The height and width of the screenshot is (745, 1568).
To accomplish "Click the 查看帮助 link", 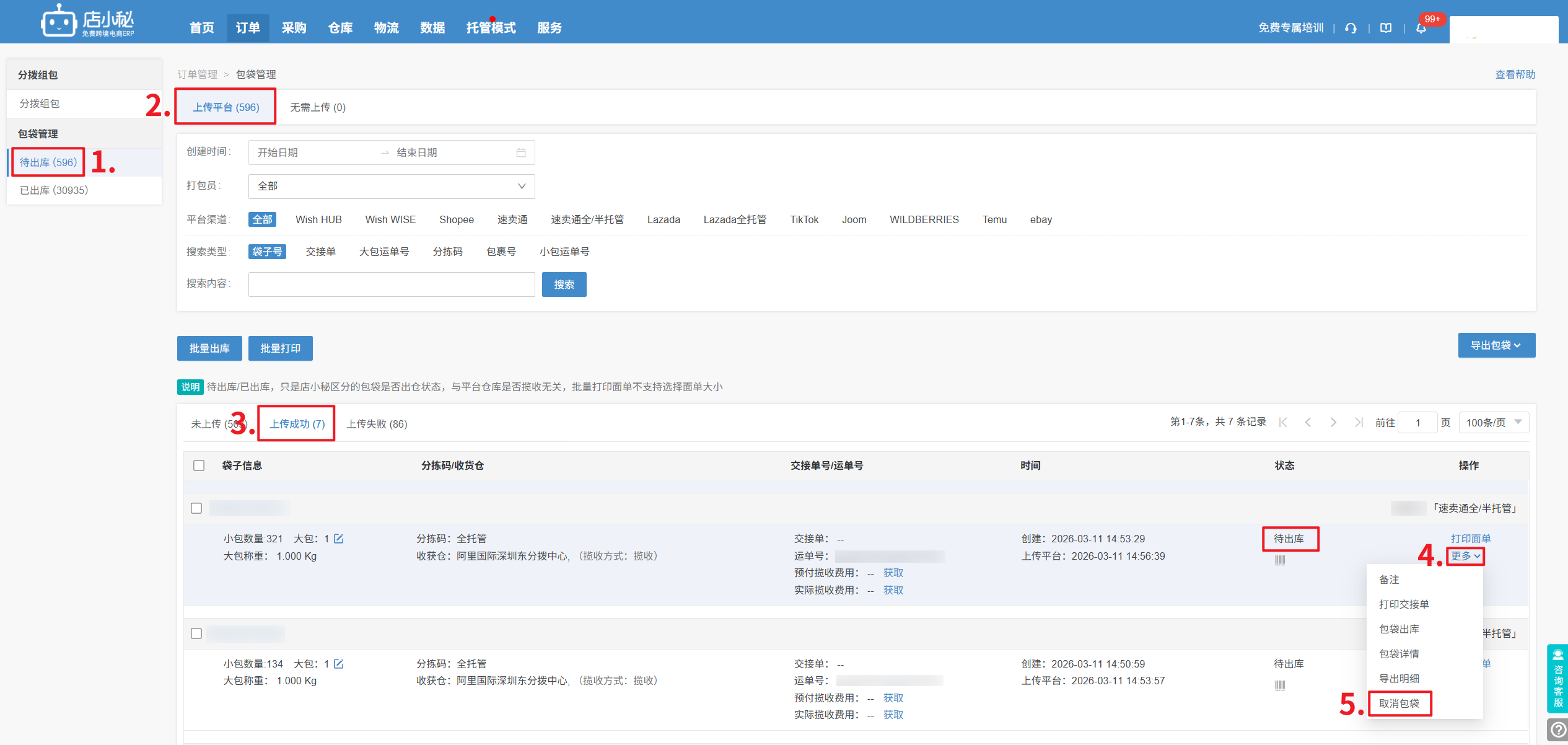I will point(1515,74).
